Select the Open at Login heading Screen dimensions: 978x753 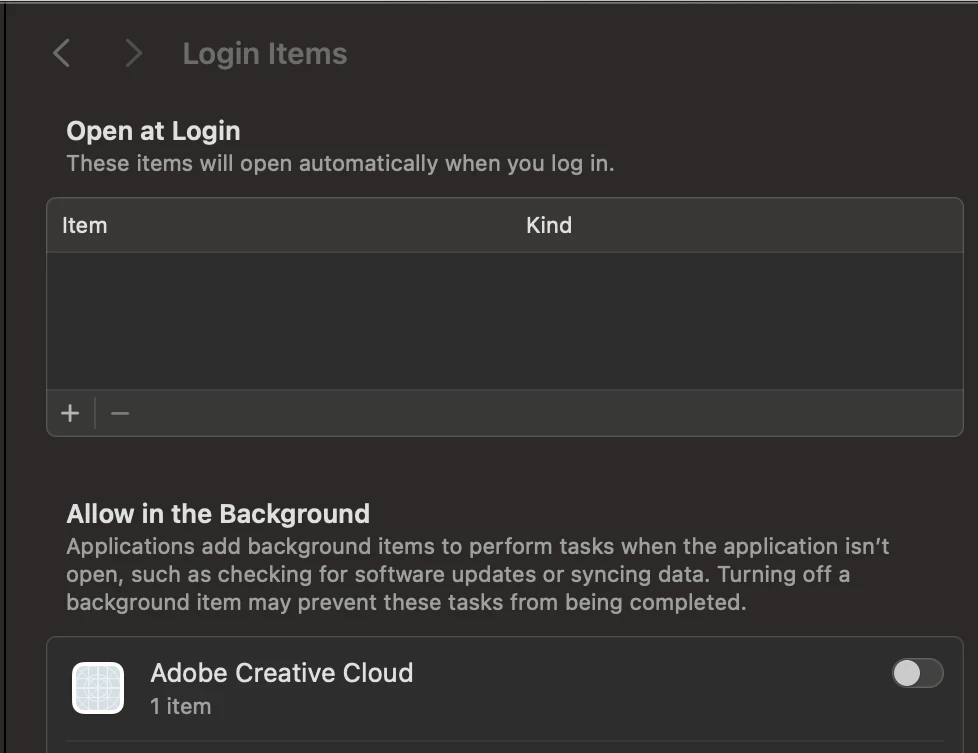pyautogui.click(x=153, y=131)
